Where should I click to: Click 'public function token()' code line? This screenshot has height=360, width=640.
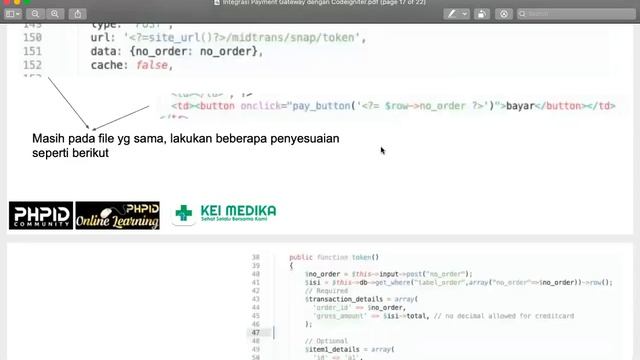334,257
